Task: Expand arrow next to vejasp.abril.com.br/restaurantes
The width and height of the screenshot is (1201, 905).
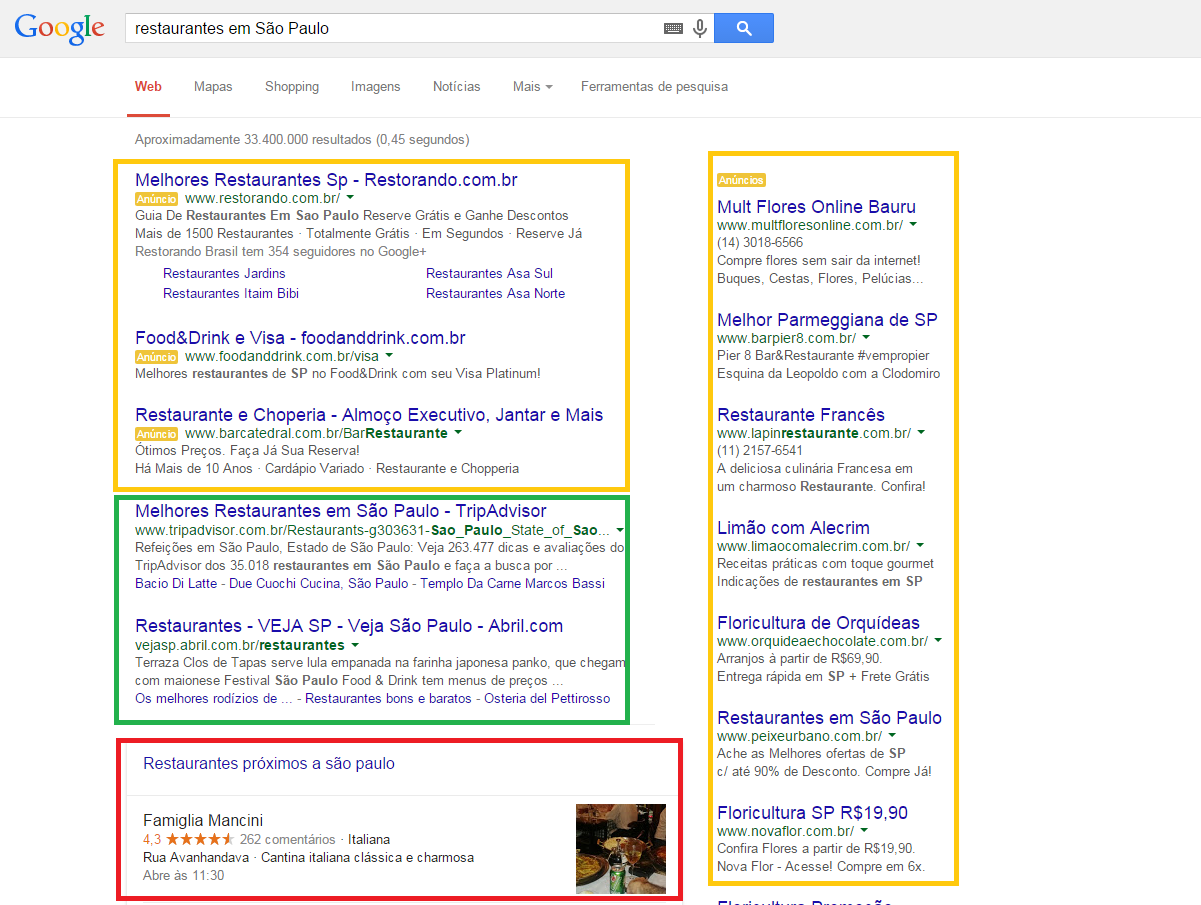Action: (x=355, y=645)
